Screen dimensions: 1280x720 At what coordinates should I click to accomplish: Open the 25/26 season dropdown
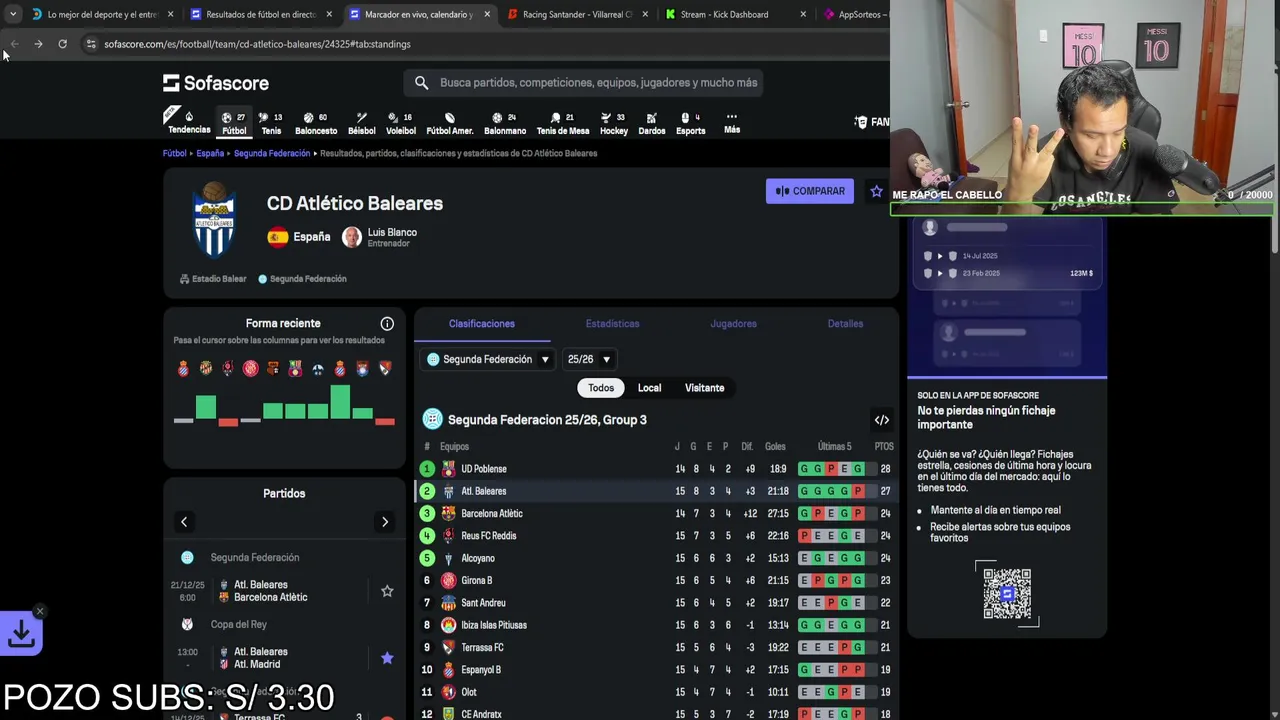[x=589, y=359]
